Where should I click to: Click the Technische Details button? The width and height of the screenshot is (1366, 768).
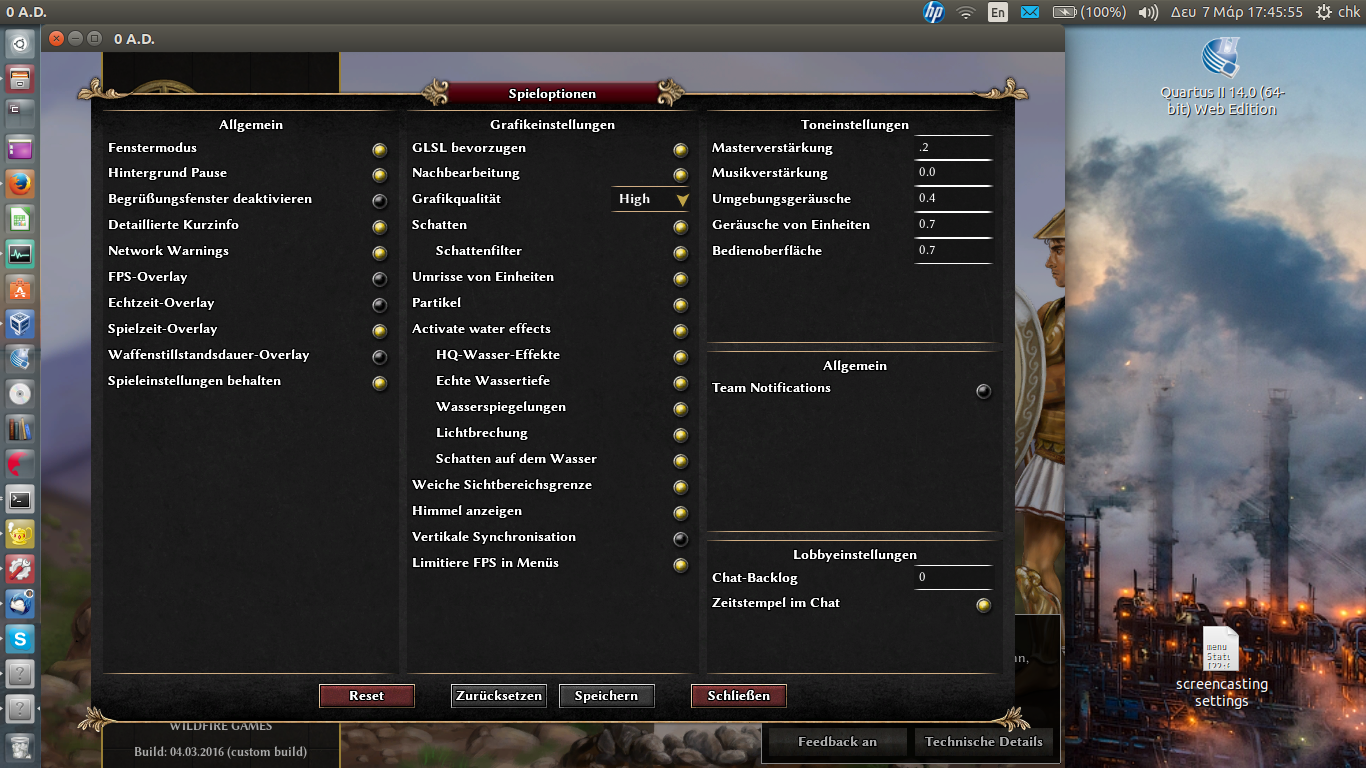tap(984, 742)
